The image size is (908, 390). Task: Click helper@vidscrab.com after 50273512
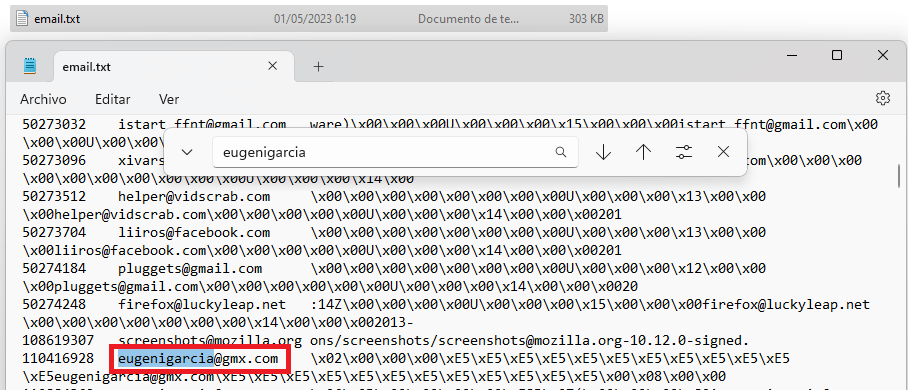click(x=194, y=197)
